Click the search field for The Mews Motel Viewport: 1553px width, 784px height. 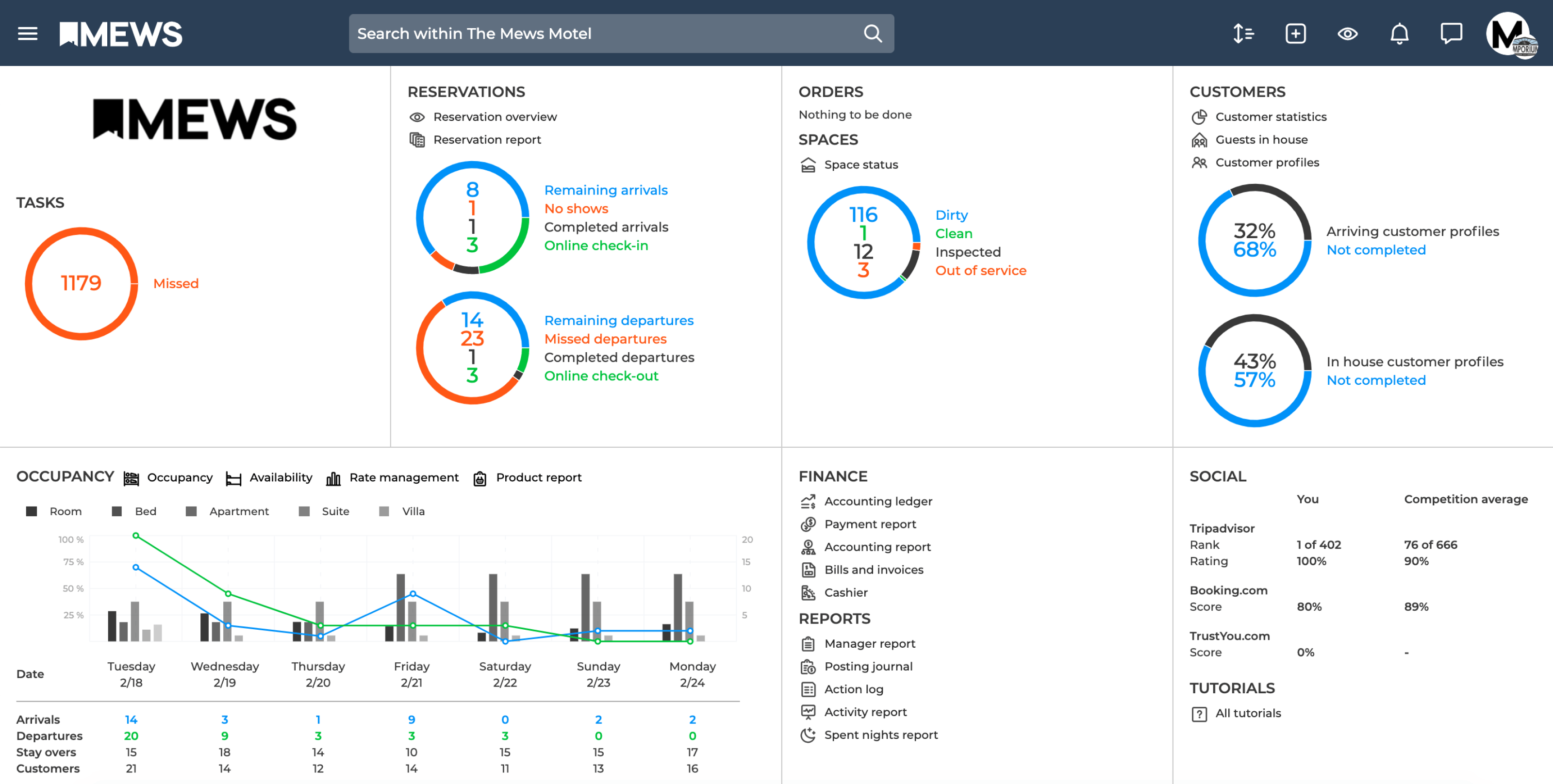(x=621, y=33)
